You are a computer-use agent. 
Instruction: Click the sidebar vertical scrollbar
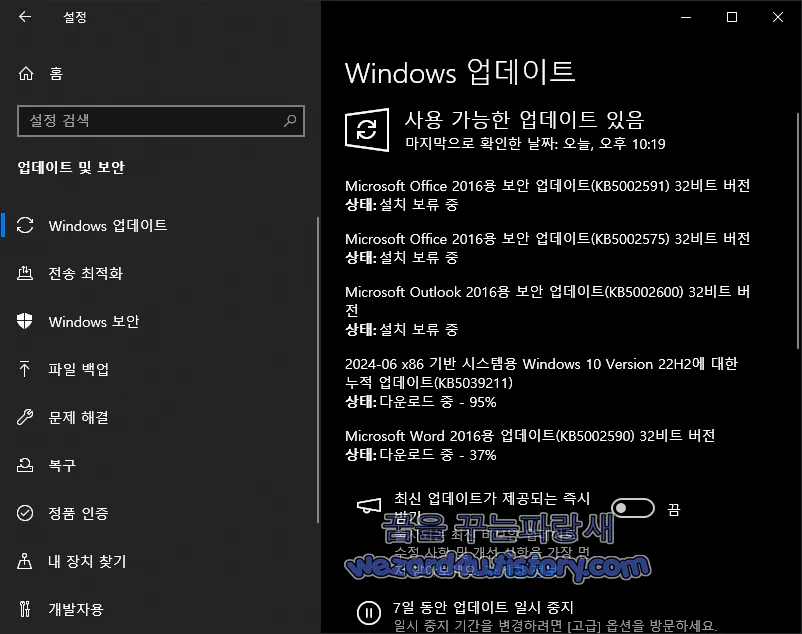pos(318,369)
